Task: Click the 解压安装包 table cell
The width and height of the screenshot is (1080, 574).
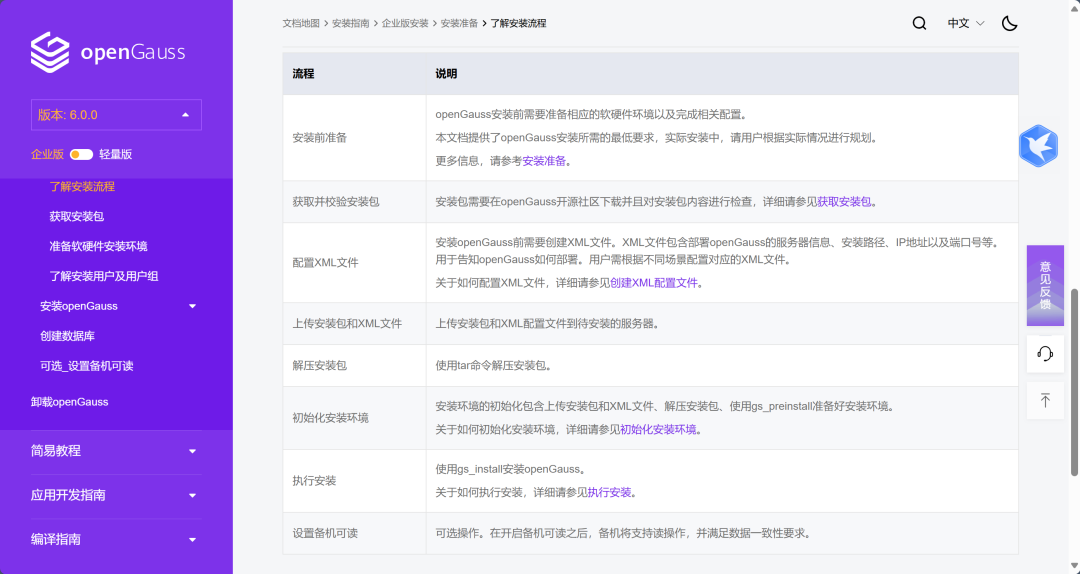Action: click(x=354, y=366)
